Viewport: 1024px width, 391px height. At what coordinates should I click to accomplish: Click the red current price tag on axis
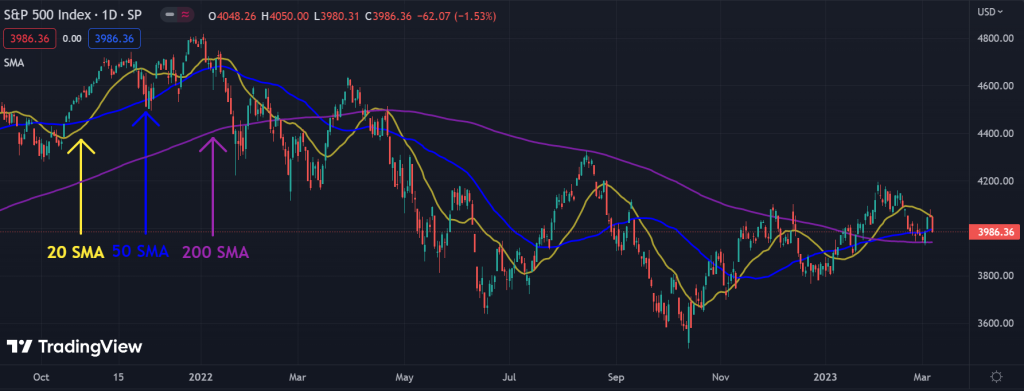point(995,232)
